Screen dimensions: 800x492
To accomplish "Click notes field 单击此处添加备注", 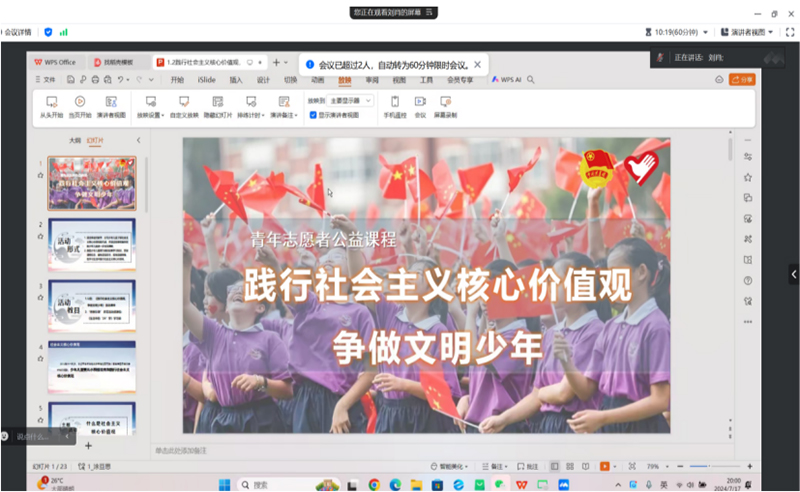I will (181, 451).
